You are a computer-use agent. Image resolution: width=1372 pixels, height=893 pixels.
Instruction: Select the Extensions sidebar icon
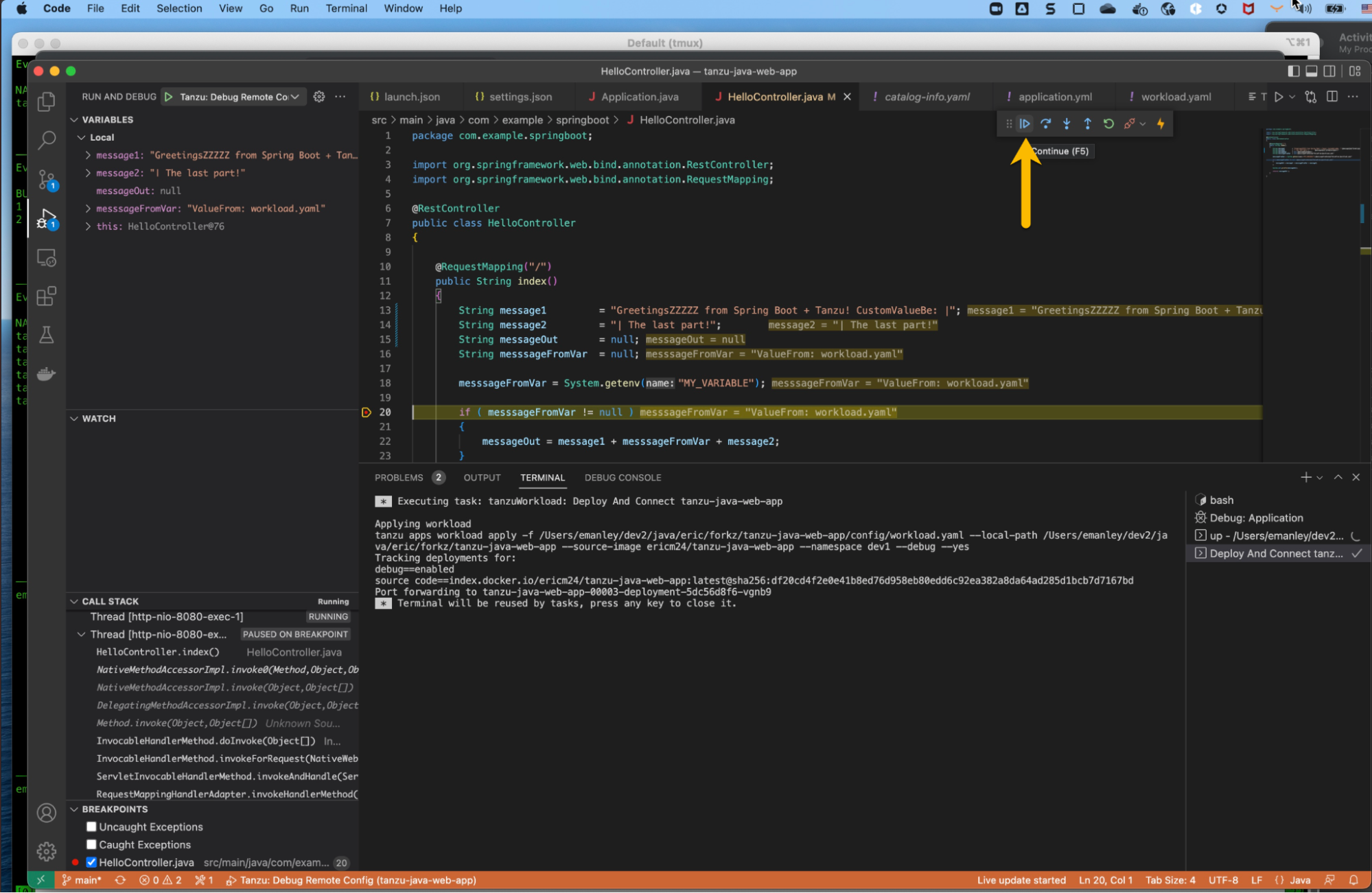coord(46,296)
